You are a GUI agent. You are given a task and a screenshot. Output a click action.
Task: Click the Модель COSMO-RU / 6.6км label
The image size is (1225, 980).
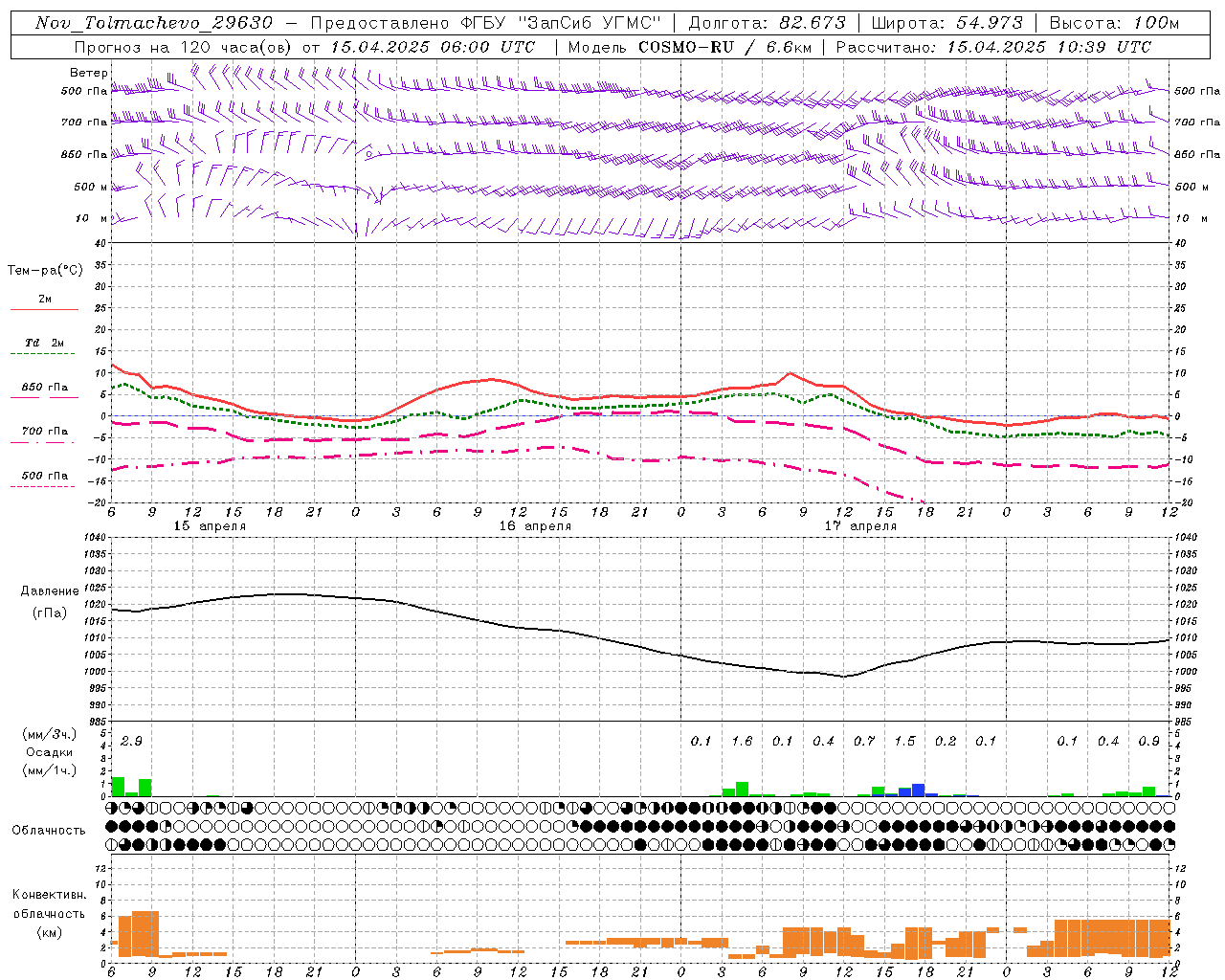click(688, 47)
